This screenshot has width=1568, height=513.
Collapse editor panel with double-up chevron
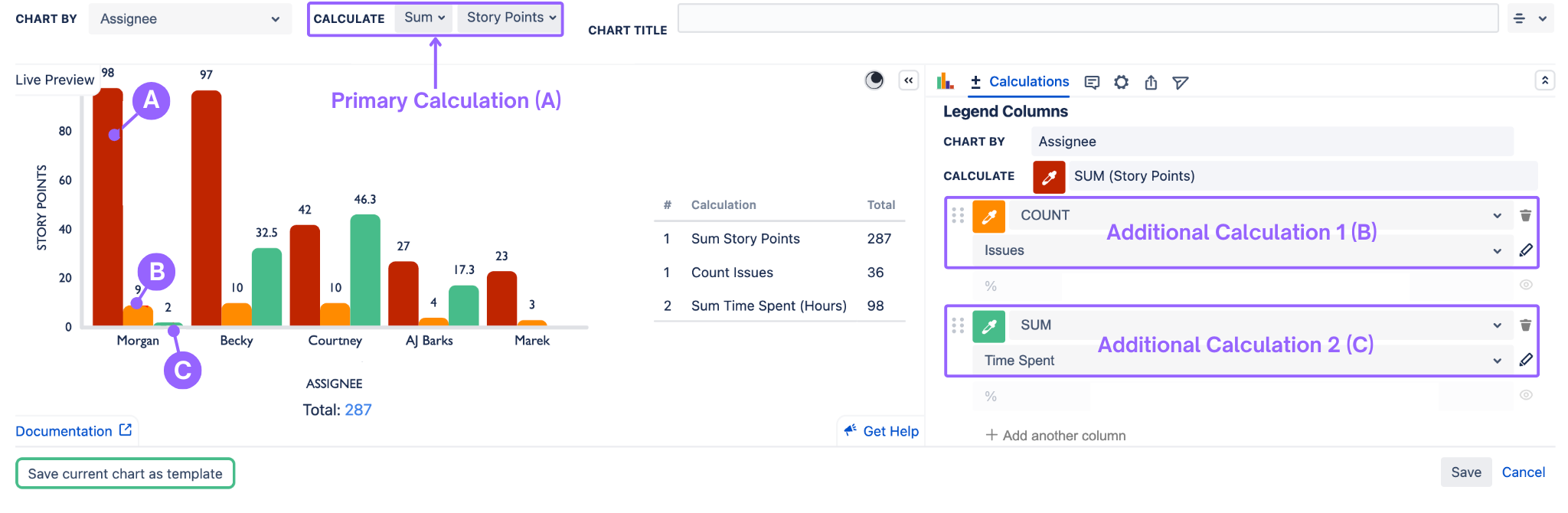(x=1544, y=80)
